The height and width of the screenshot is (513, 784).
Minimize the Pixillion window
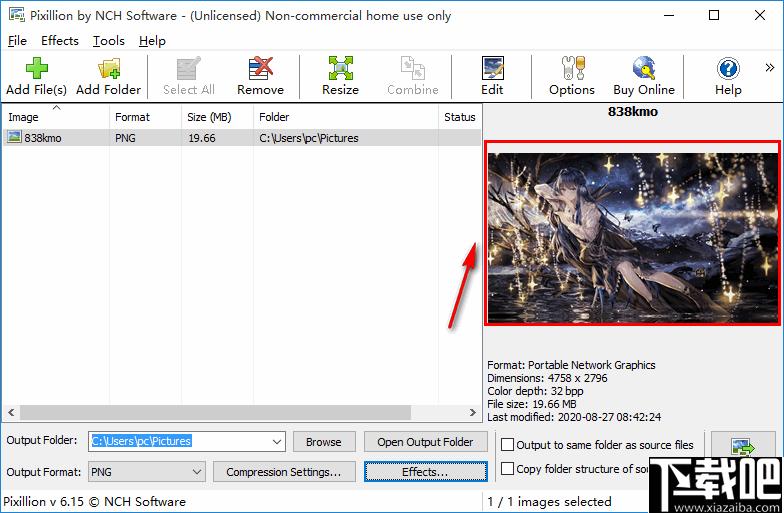tap(669, 15)
